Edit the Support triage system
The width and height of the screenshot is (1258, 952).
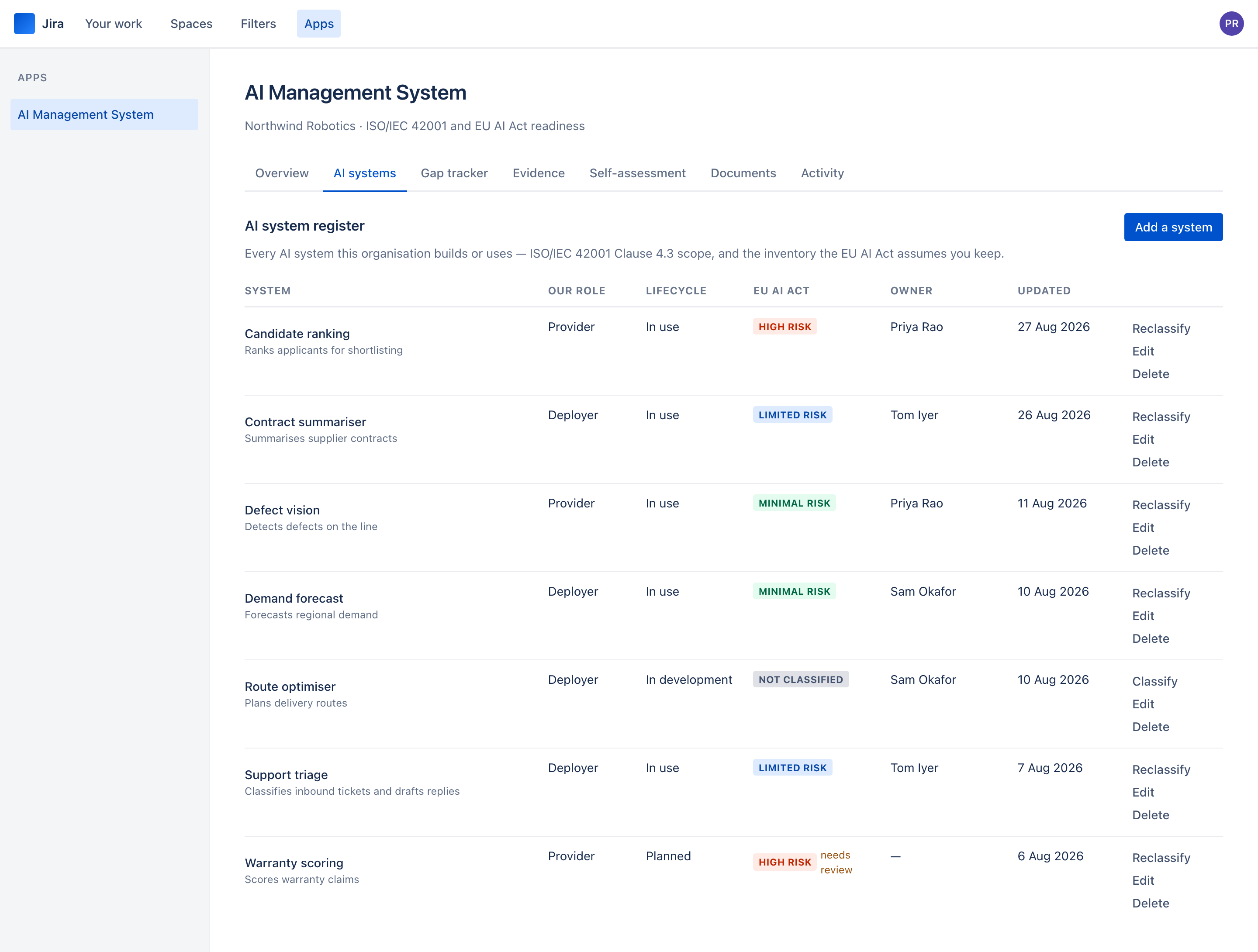pos(1143,792)
